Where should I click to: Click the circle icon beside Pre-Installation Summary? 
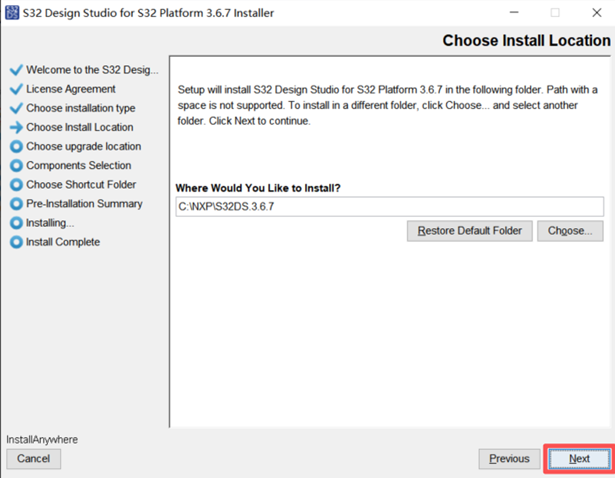(x=16, y=204)
